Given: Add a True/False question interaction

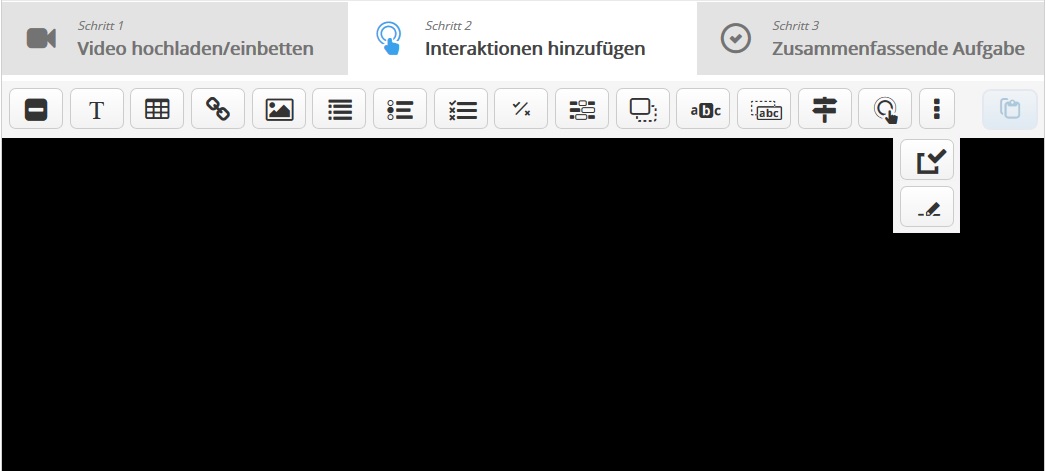Looking at the screenshot, I should point(521,109).
